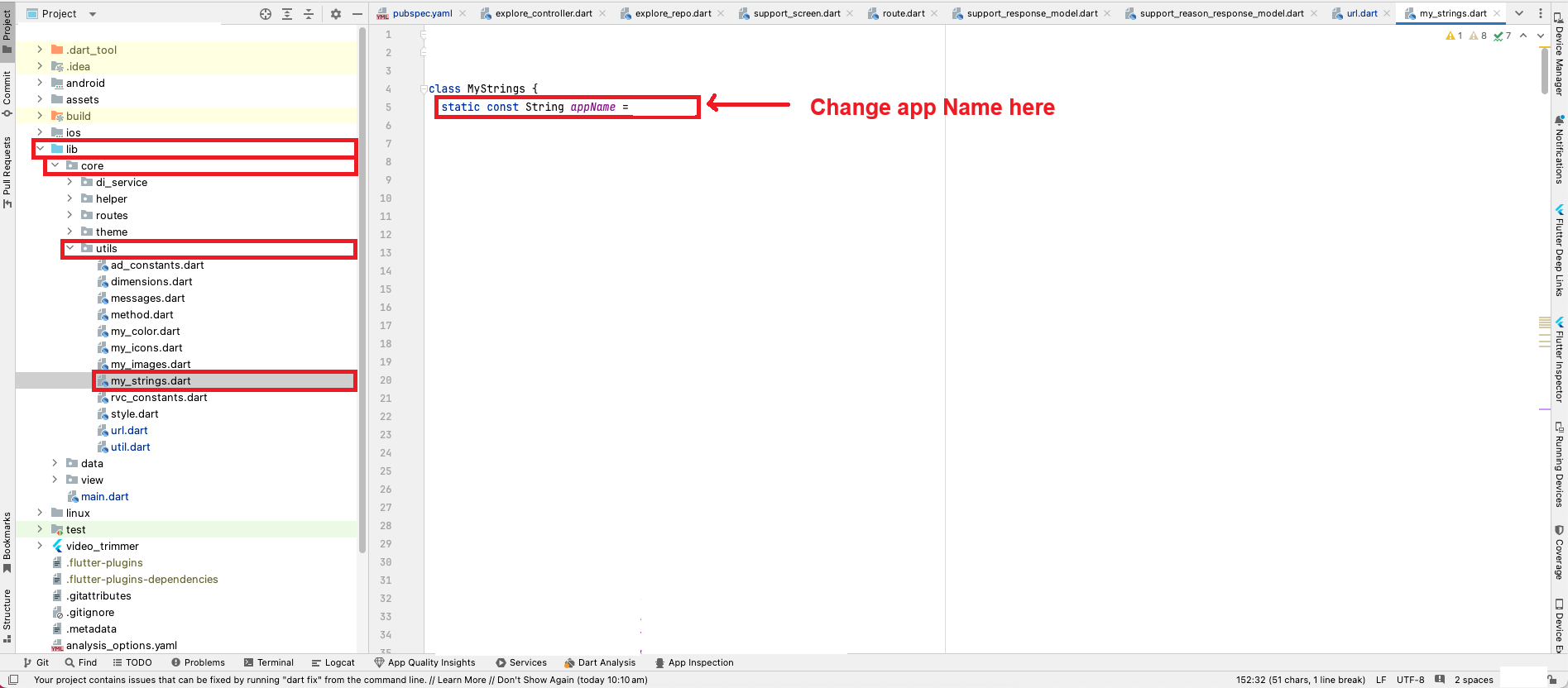Jump to previous highlighted error arrow
1568x688 pixels.
[1523, 36]
